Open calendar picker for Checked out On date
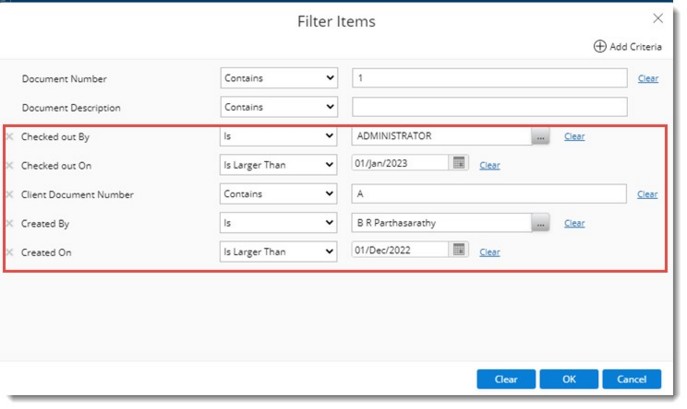 (459, 163)
